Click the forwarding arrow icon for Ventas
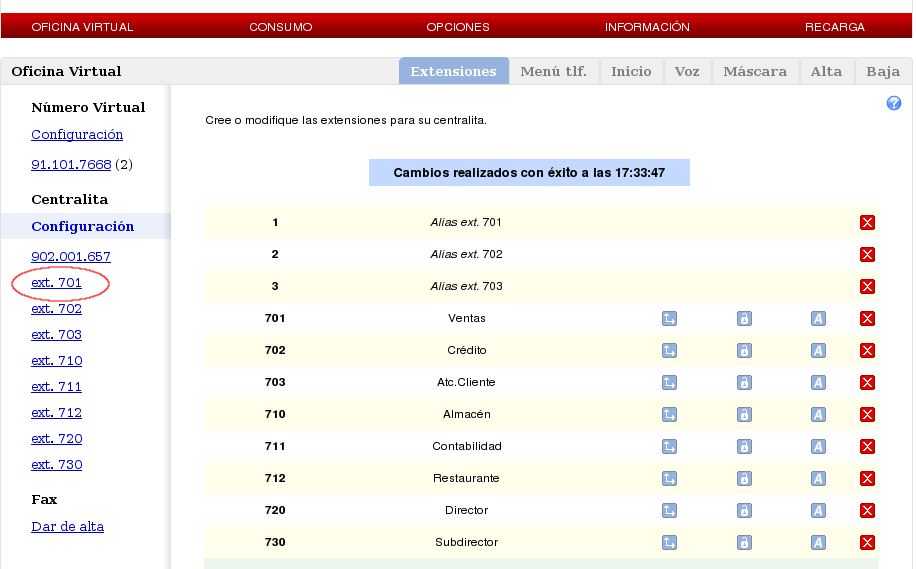 click(670, 319)
